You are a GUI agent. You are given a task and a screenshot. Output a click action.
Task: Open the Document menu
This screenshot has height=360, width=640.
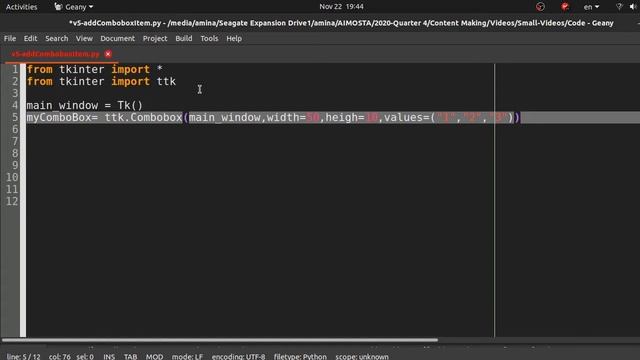tap(118, 38)
